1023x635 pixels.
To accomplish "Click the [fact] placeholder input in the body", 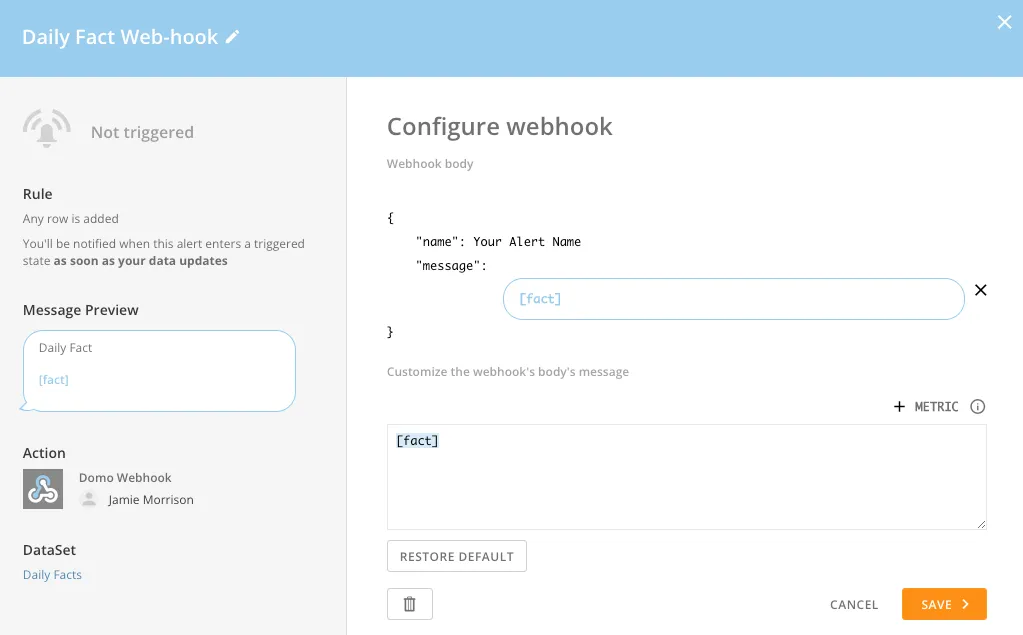I will tap(733, 298).
